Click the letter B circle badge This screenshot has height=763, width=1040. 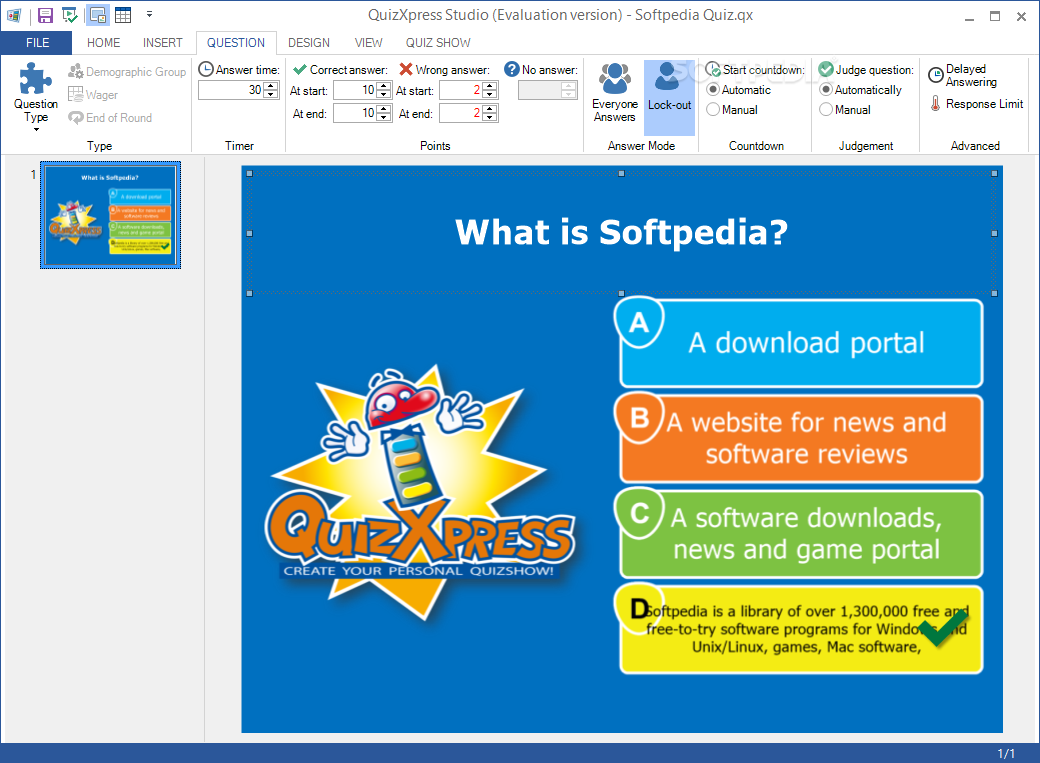point(639,418)
